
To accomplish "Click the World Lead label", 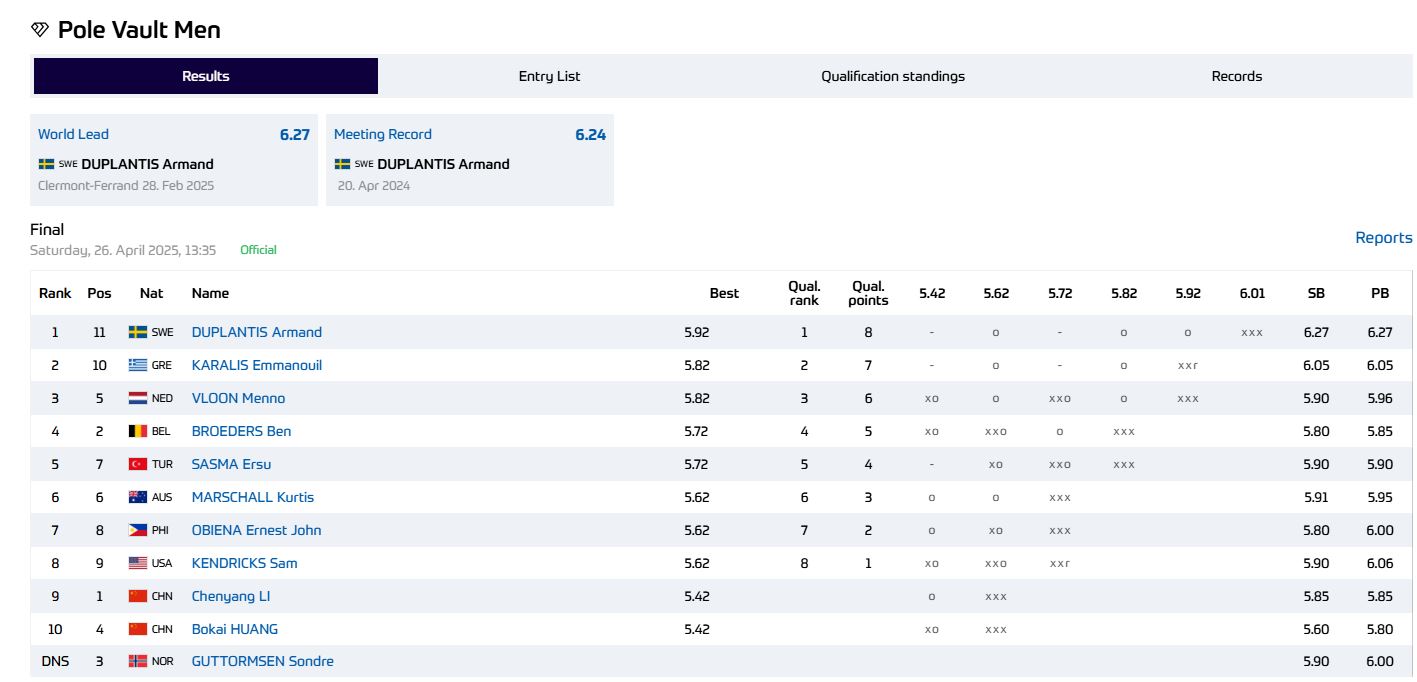I will click(73, 135).
